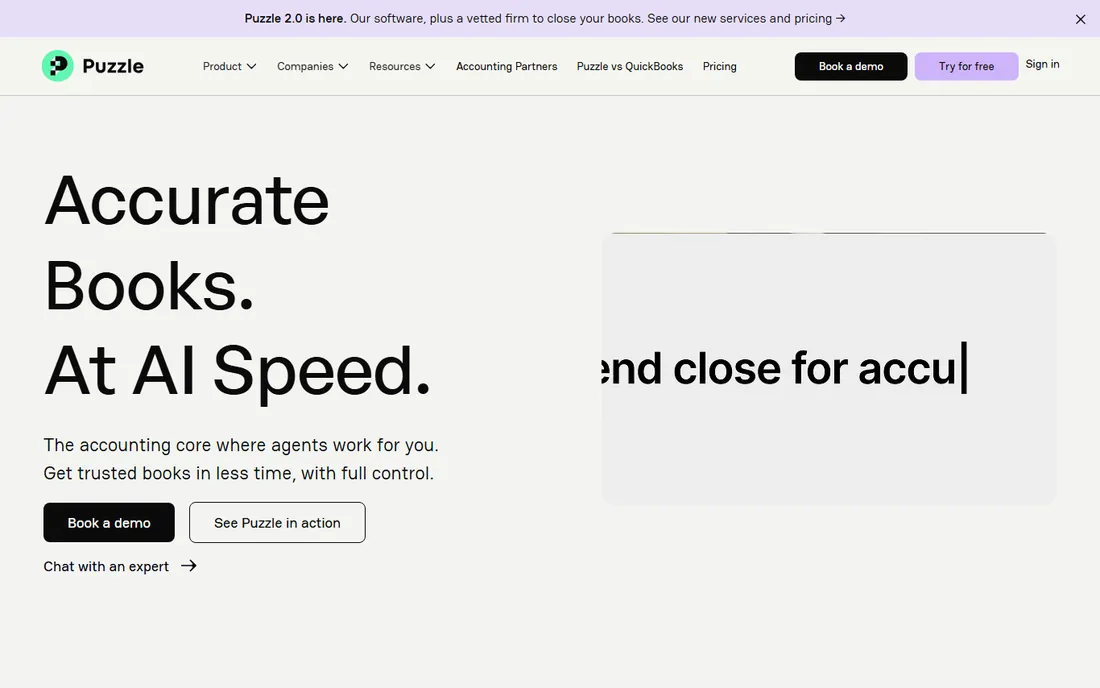Dismiss the Puzzle 2.0 announcement banner

click(1080, 19)
